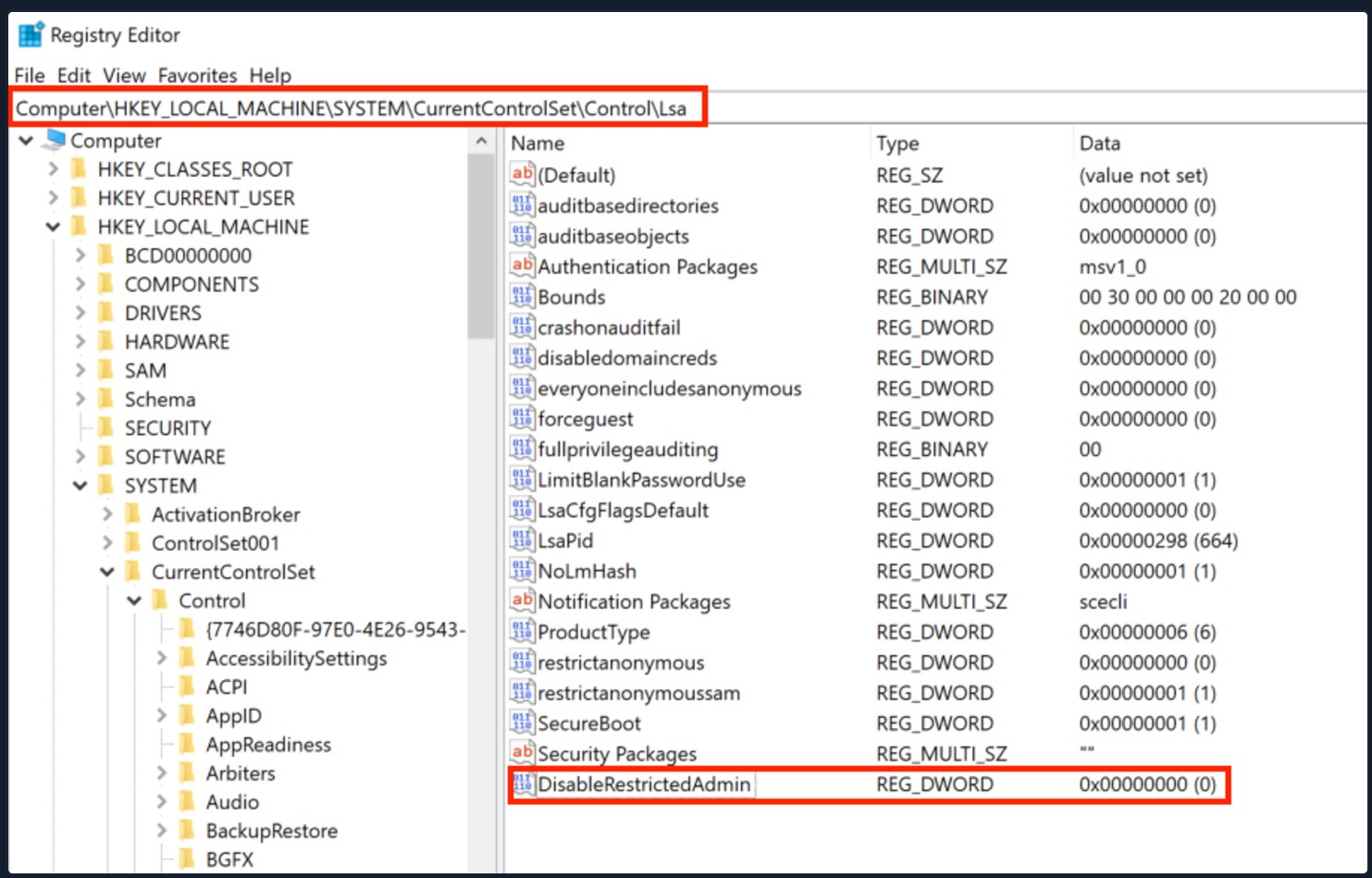Collapse the HKEY_LOCAL_MACHINE hive

coord(53,227)
